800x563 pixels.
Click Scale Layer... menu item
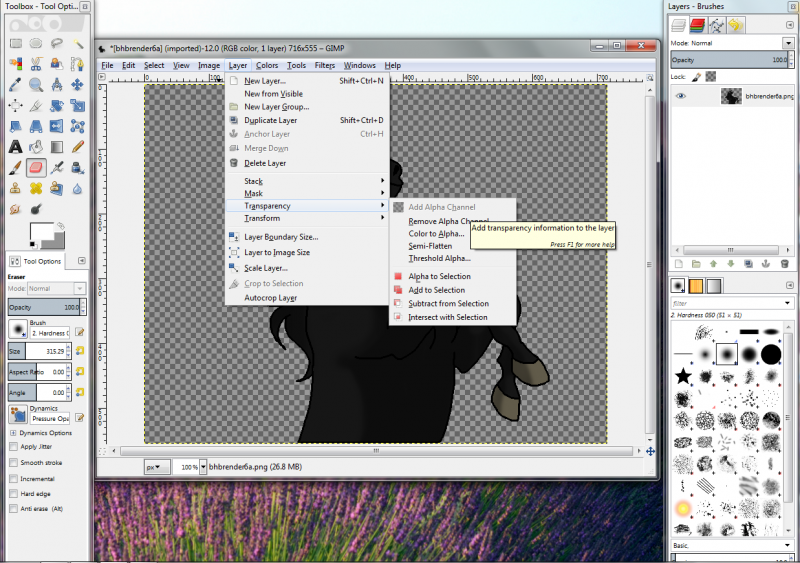point(307,268)
